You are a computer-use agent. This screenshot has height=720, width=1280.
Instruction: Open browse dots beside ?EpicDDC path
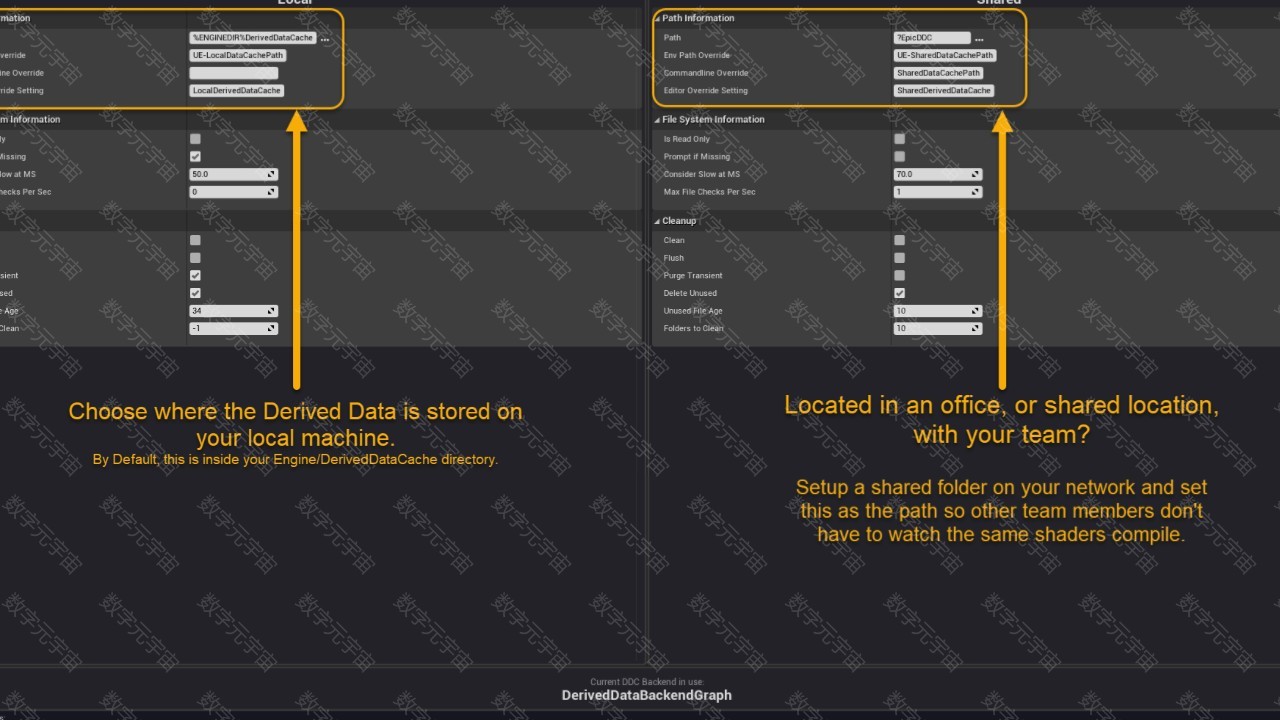(979, 38)
